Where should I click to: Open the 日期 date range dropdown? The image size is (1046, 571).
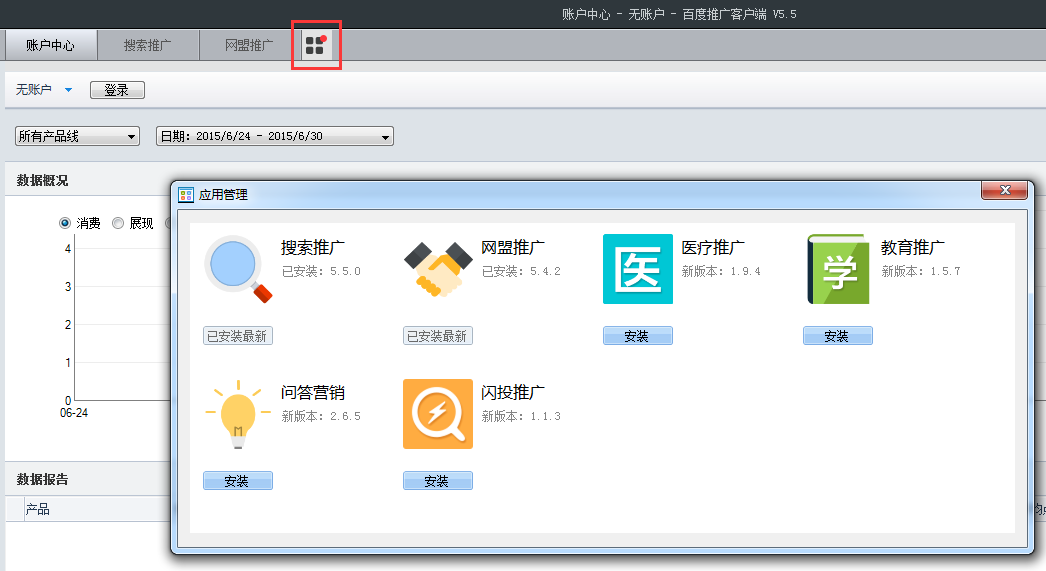click(274, 136)
